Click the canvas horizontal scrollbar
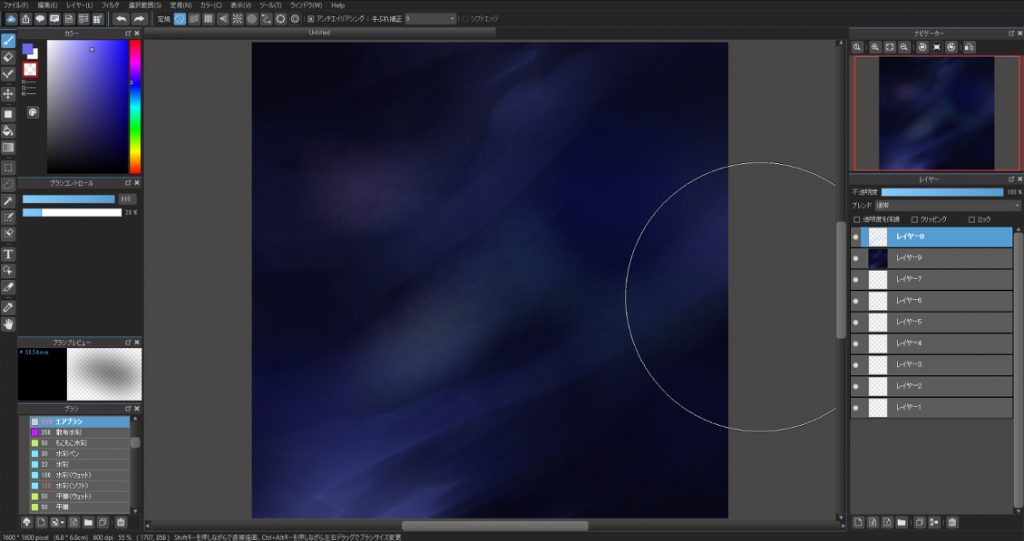1024x541 pixels. tap(494, 526)
